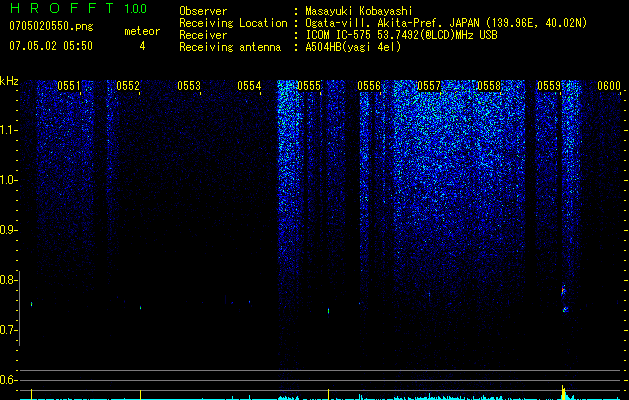Click the Receiving antenna label
629x400 pixels.
coord(230,47)
